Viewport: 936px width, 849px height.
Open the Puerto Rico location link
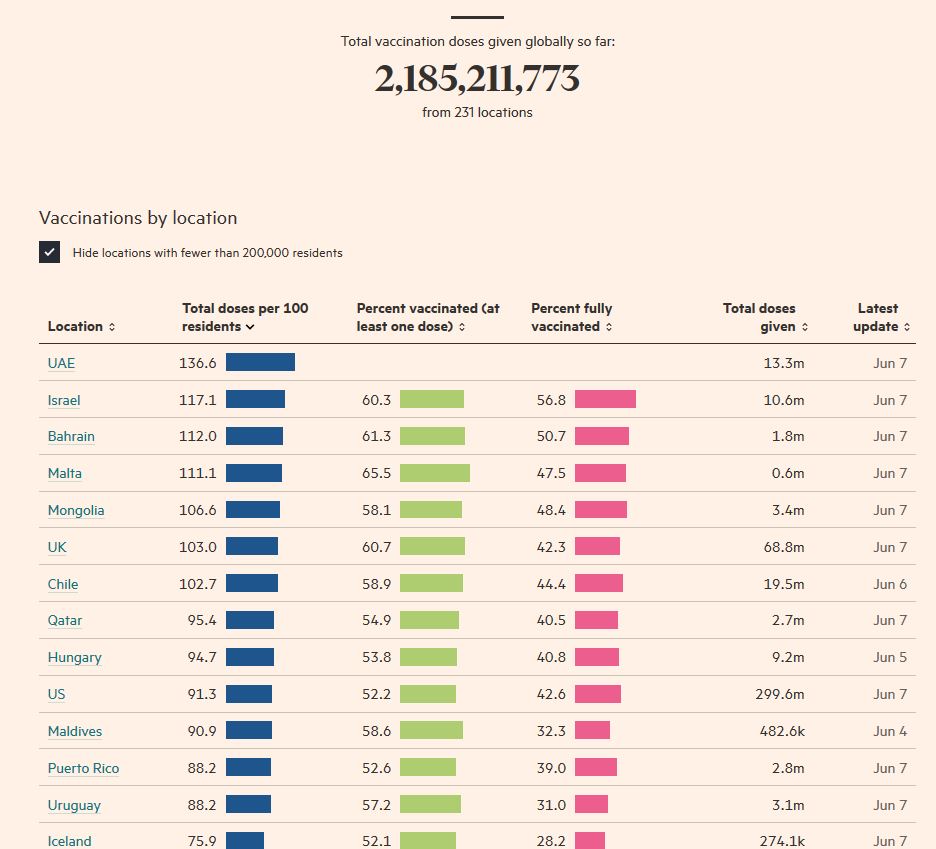[83, 768]
